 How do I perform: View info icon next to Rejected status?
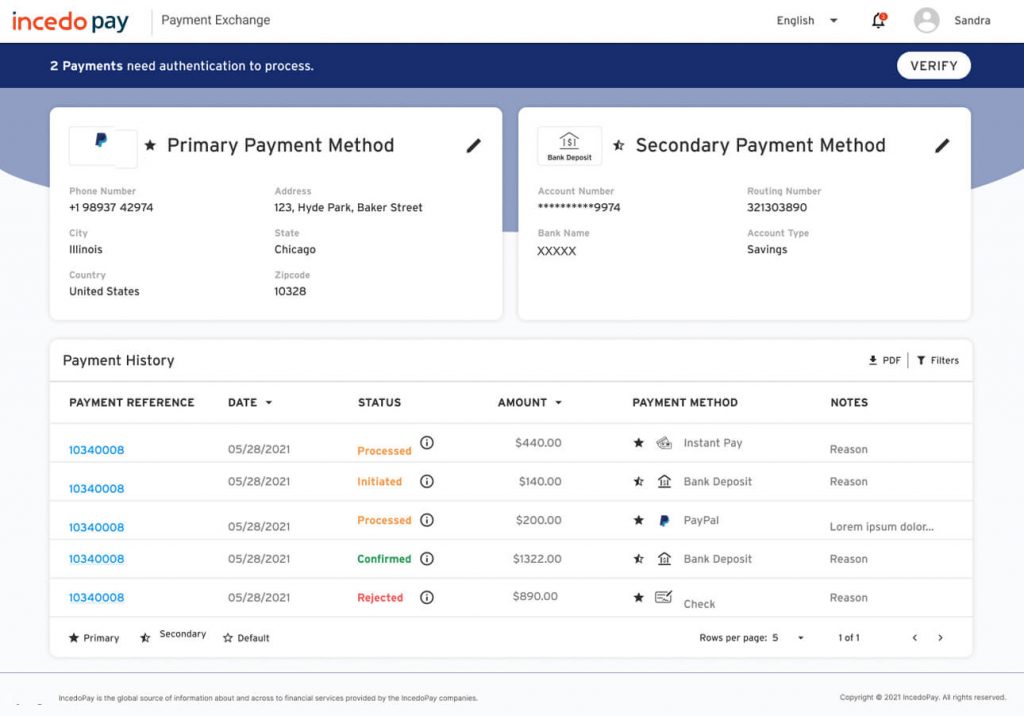click(426, 597)
